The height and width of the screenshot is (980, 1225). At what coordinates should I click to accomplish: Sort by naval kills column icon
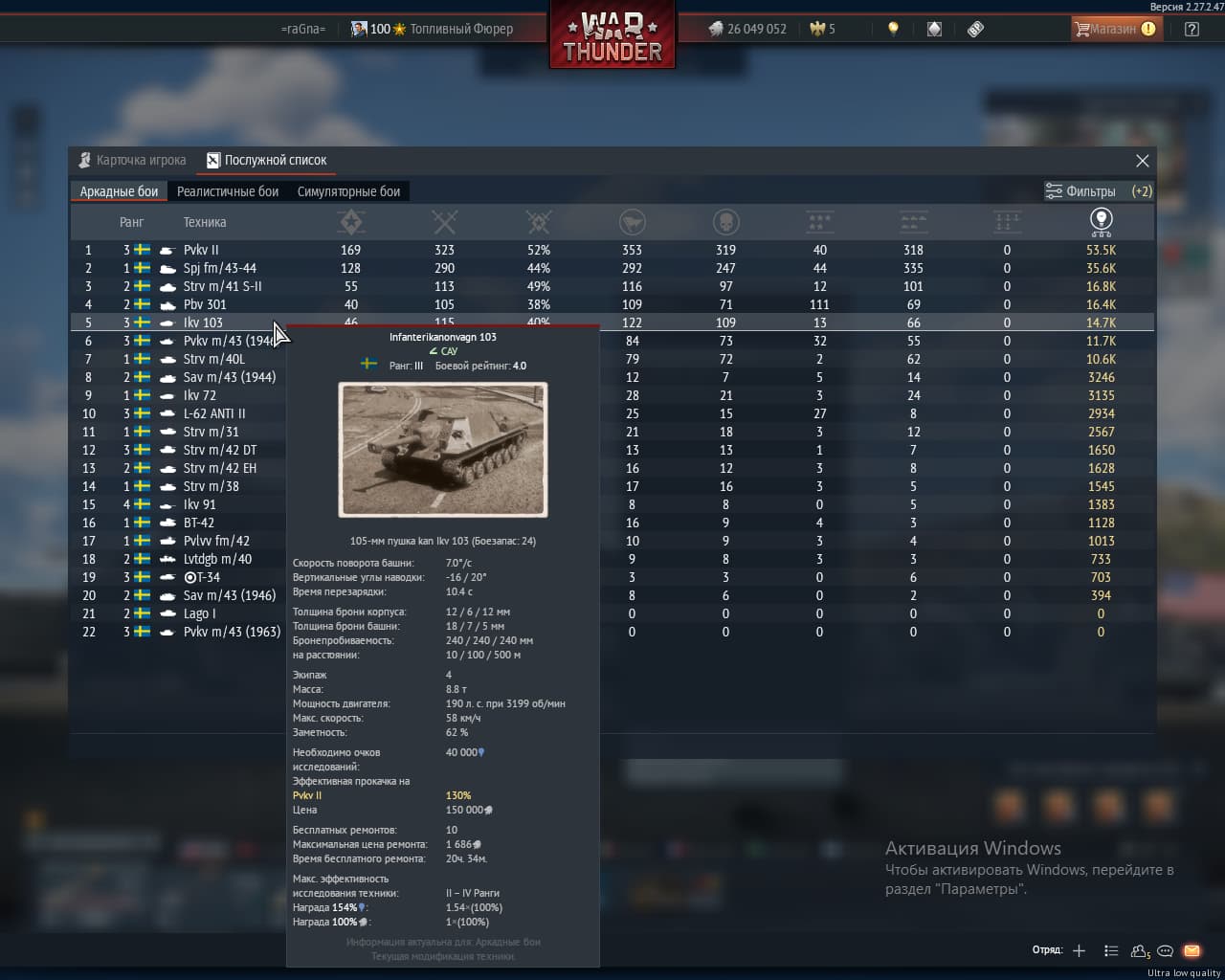pyautogui.click(x=1007, y=222)
